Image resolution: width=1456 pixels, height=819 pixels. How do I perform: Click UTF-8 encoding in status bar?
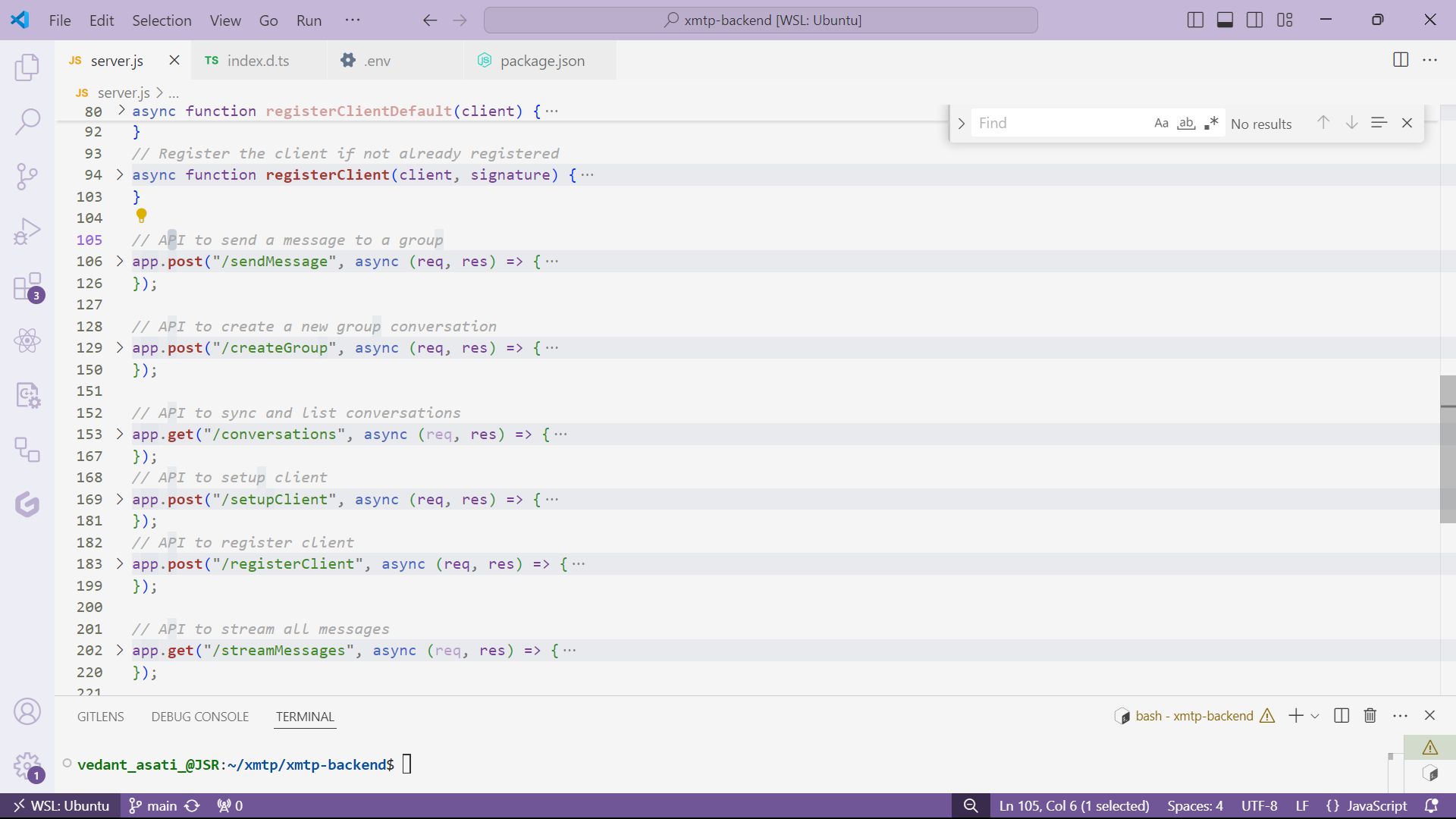click(x=1259, y=805)
